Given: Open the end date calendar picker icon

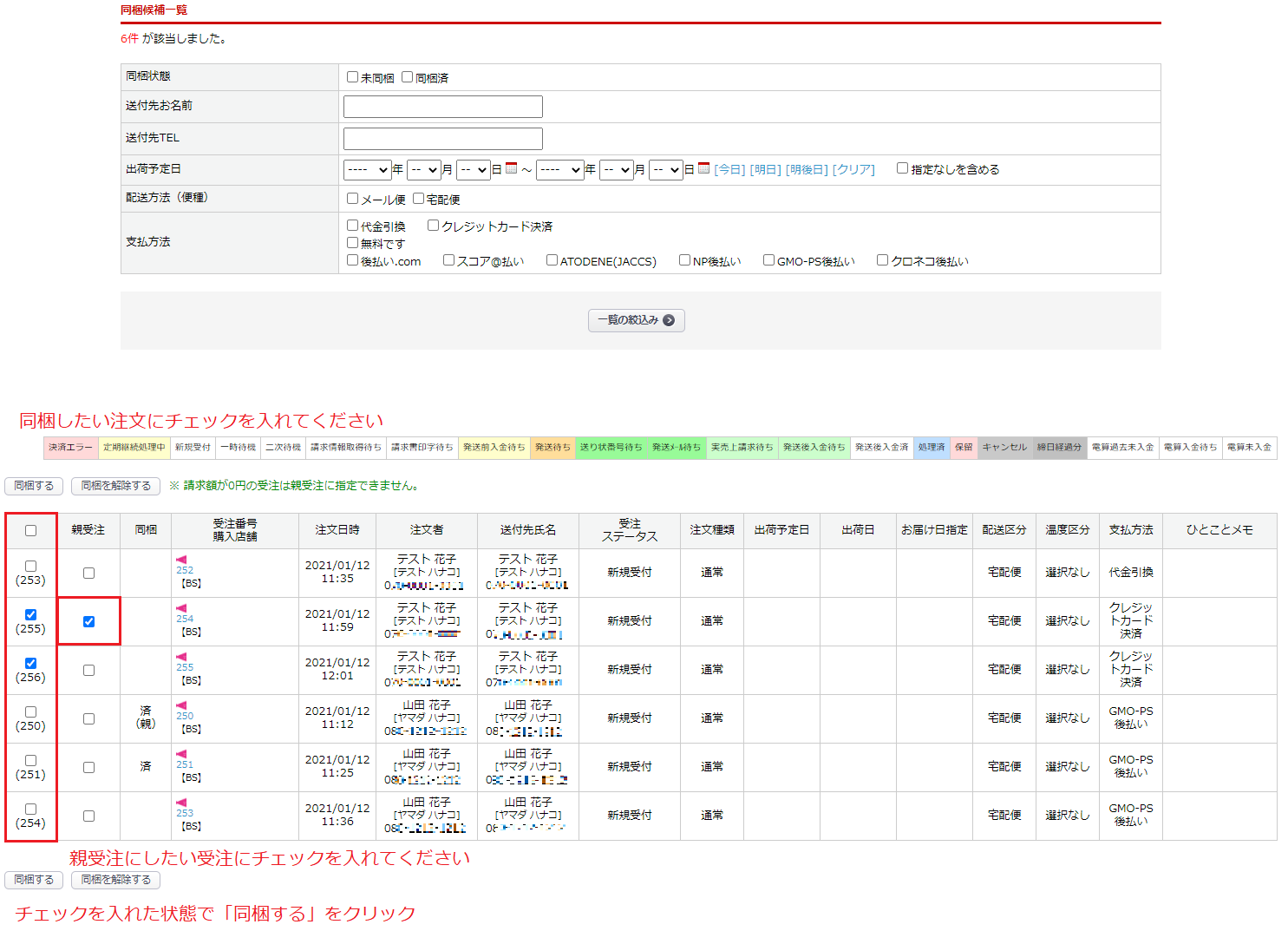Looking at the screenshot, I should click(704, 168).
